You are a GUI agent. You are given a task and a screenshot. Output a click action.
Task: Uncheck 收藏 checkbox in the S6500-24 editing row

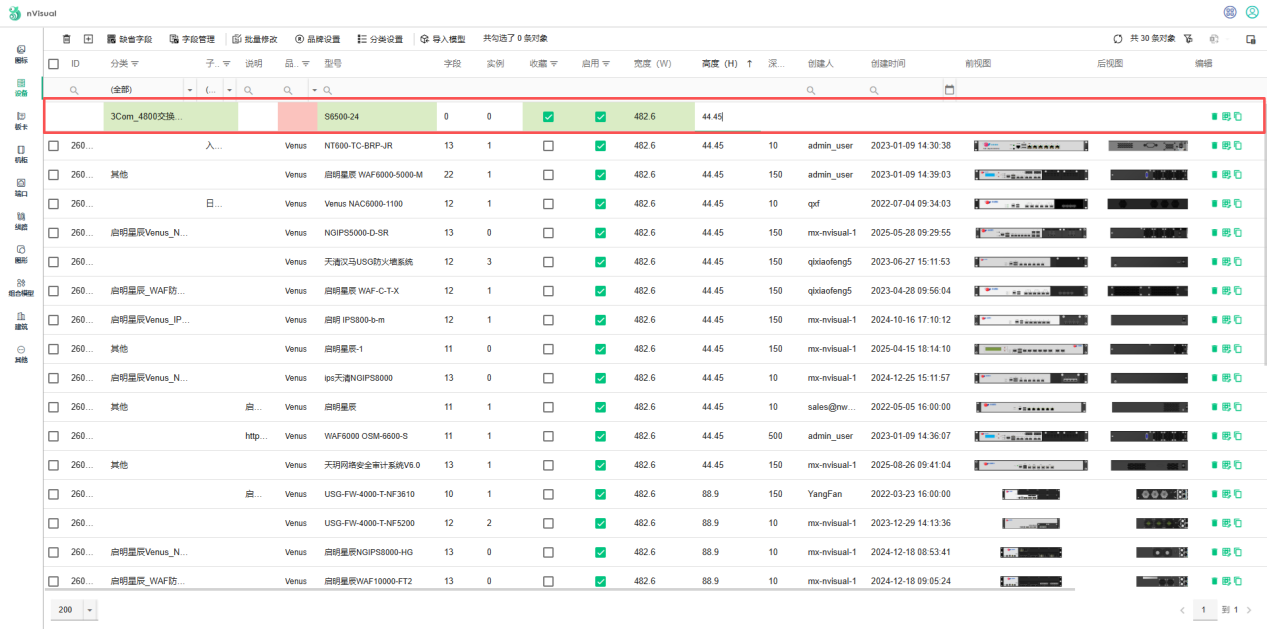548,117
